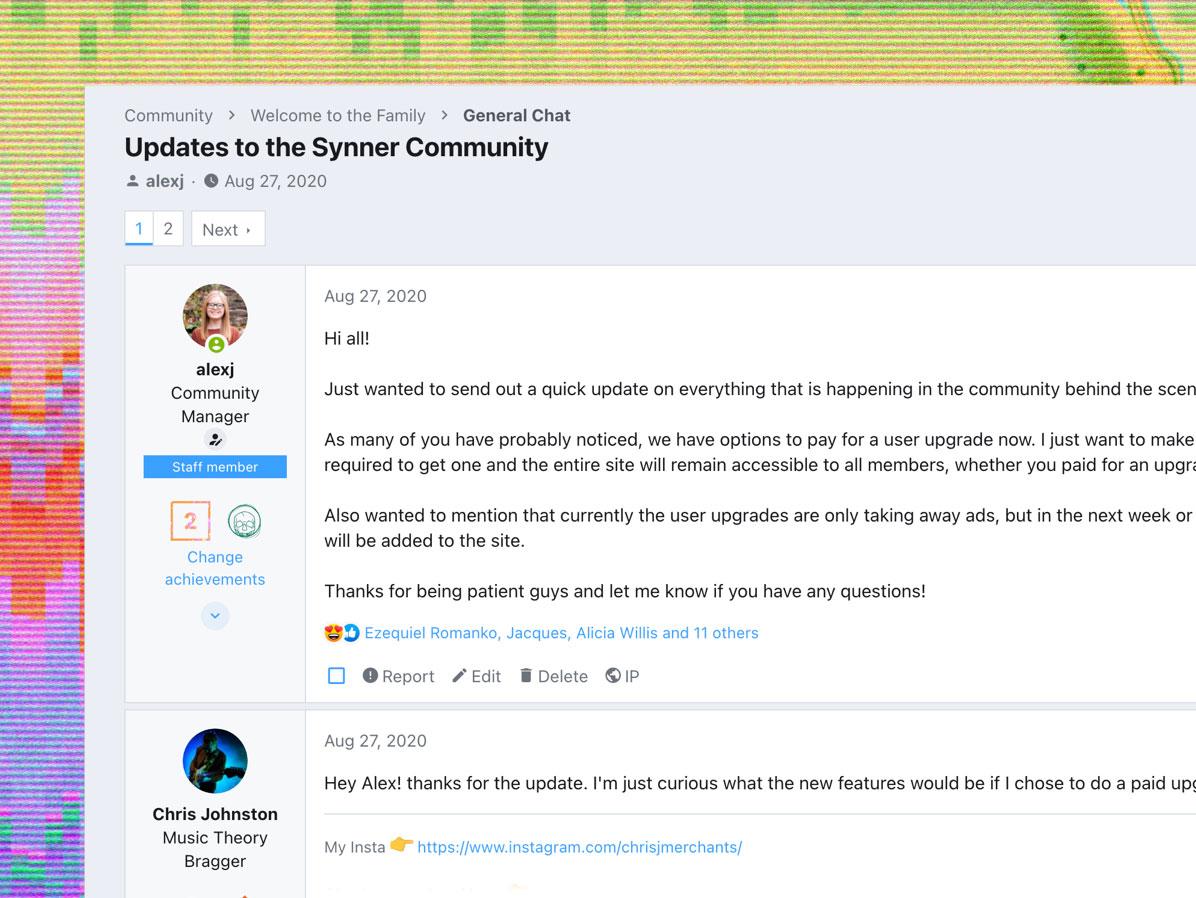This screenshot has height=898, width=1196.
Task: Go to the Next page of the thread
Action: 227,229
